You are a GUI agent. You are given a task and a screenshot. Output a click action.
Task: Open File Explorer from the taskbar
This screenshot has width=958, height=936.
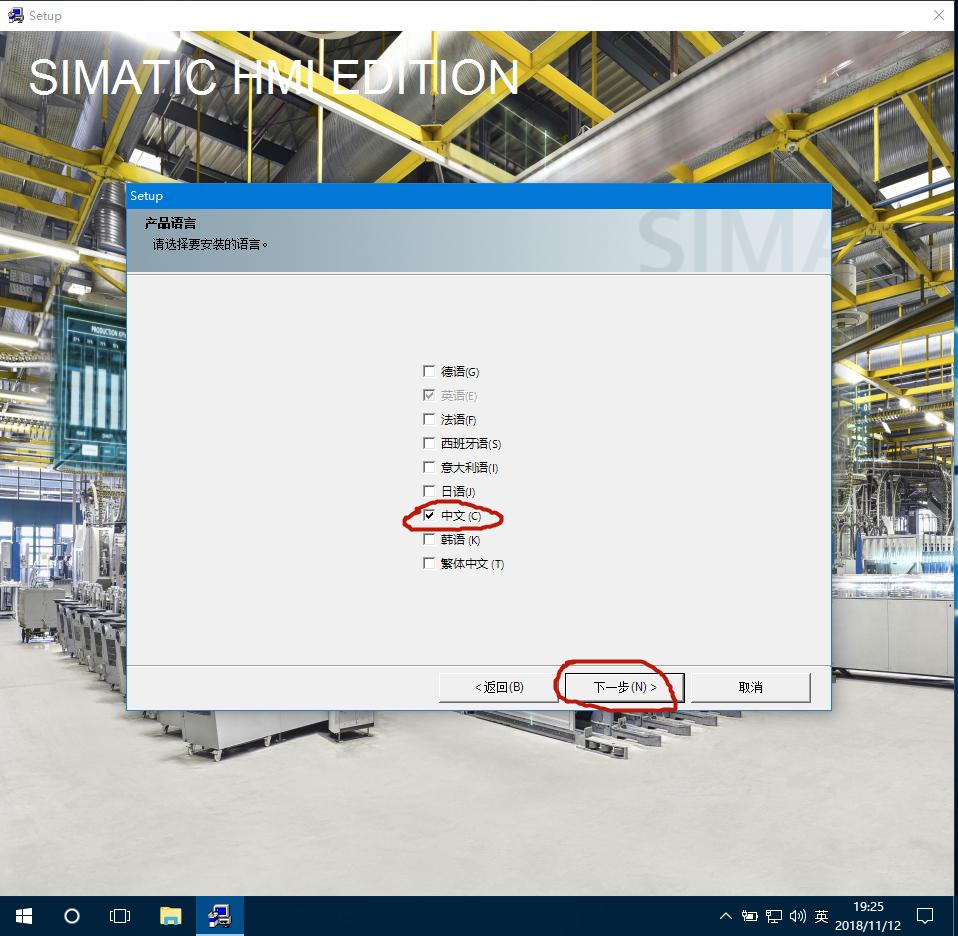point(169,915)
